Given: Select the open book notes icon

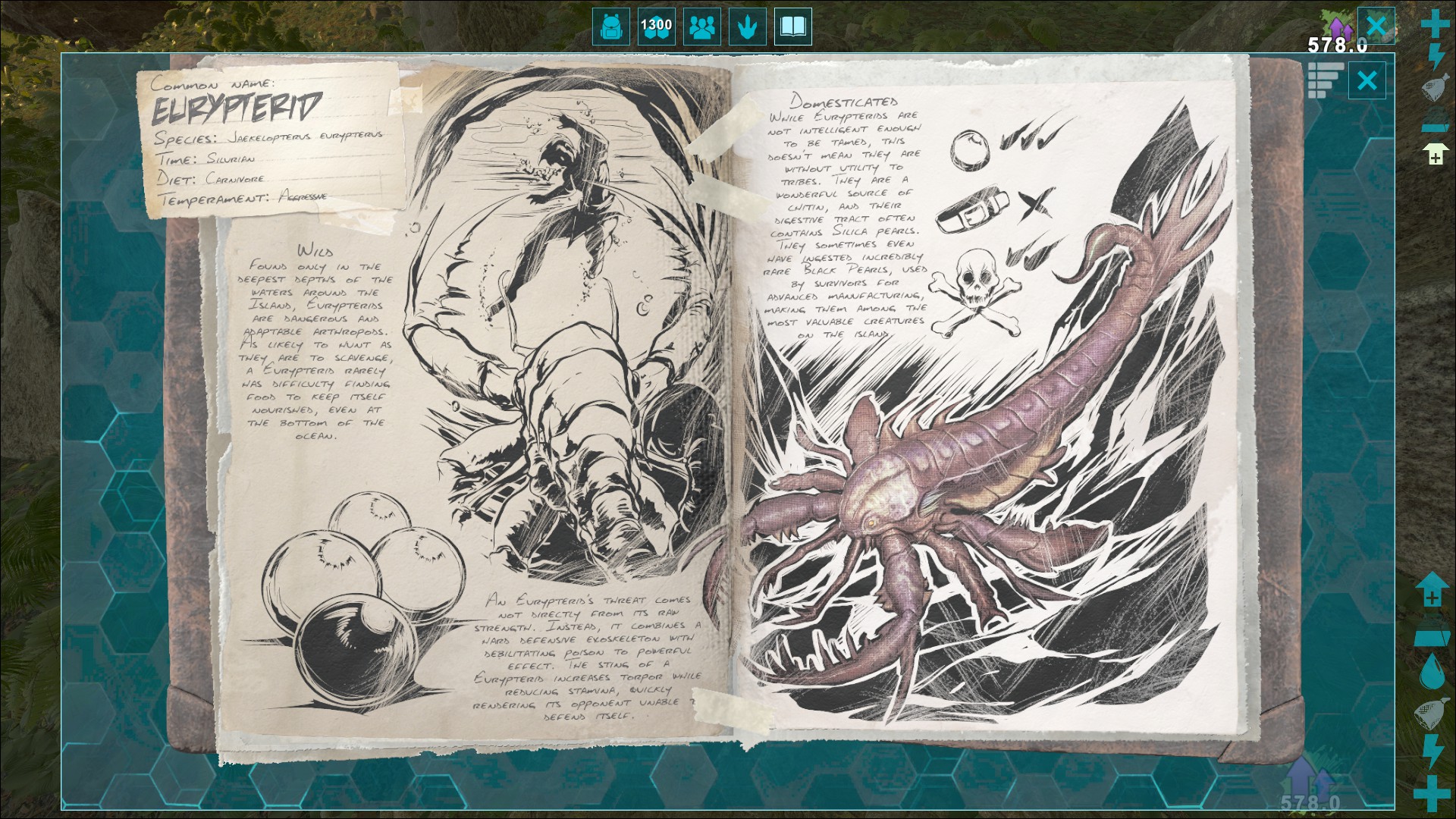Looking at the screenshot, I should [x=793, y=27].
